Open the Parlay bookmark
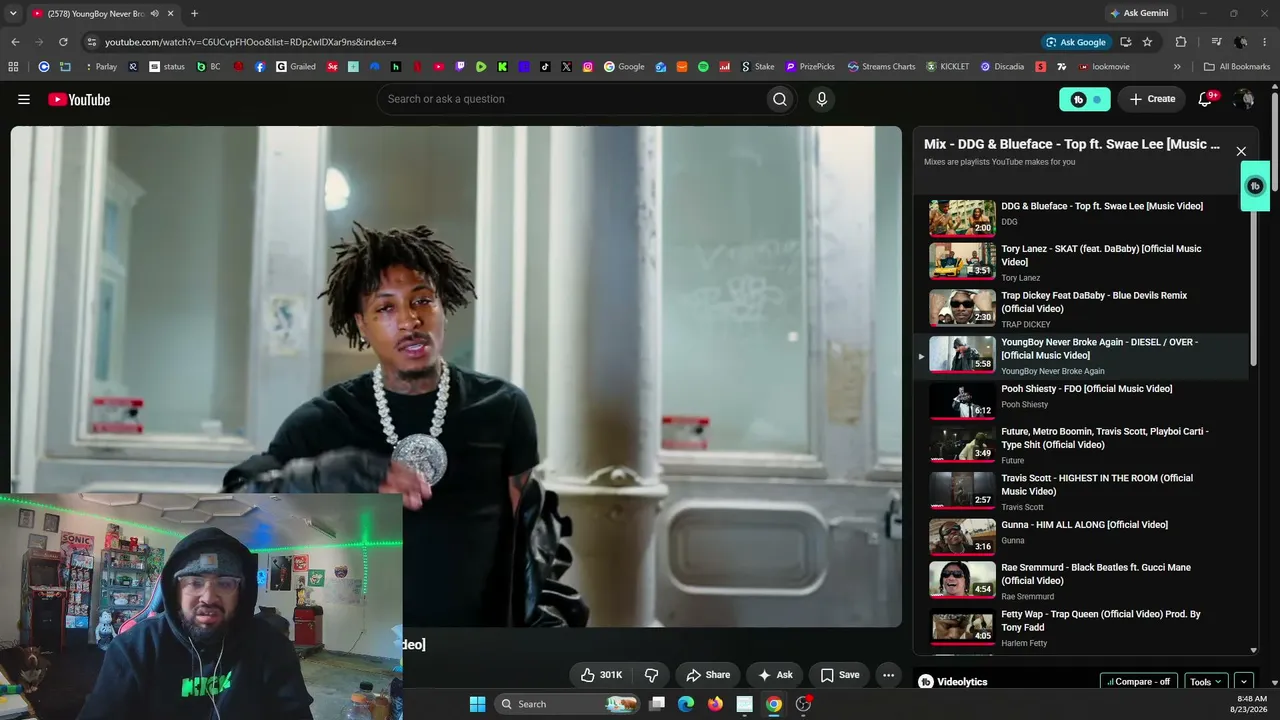Image resolution: width=1280 pixels, height=720 pixels. pos(100,67)
